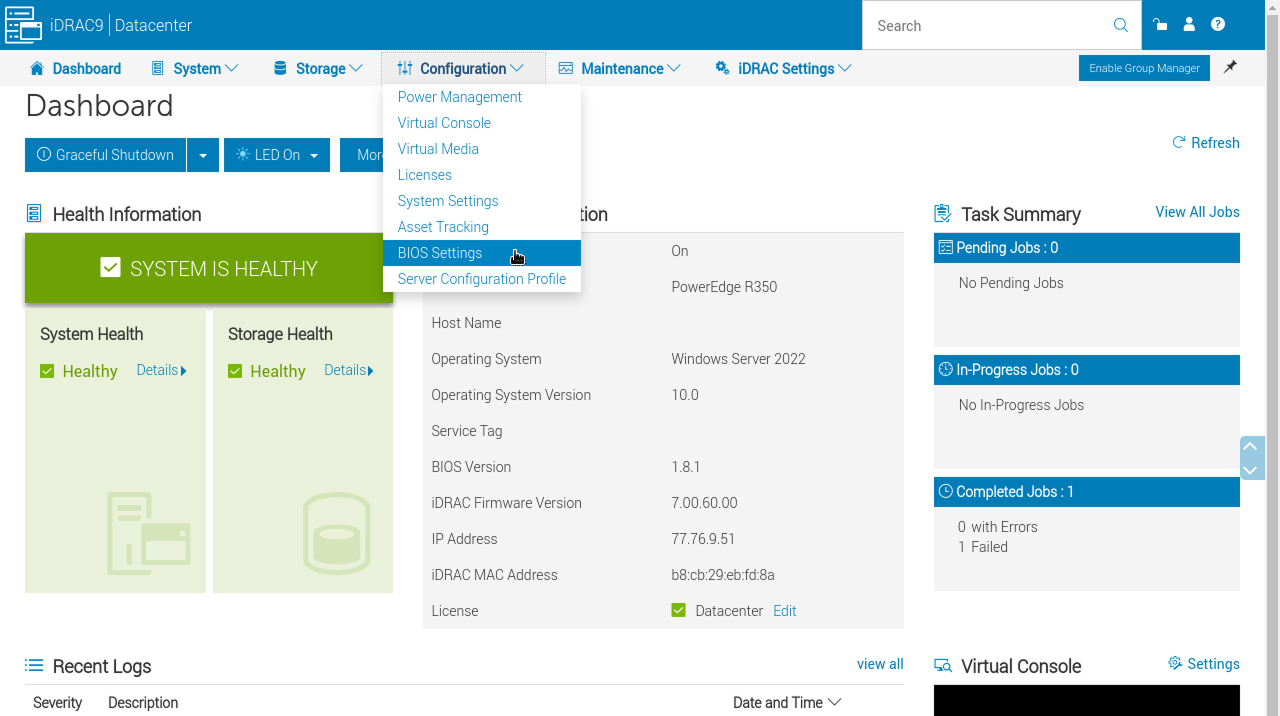1280x716 pixels.
Task: Open the unlock/session icon in header
Action: point(1160,25)
